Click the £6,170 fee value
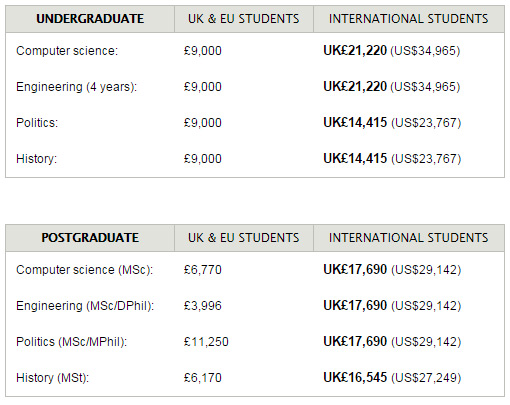 tap(203, 378)
